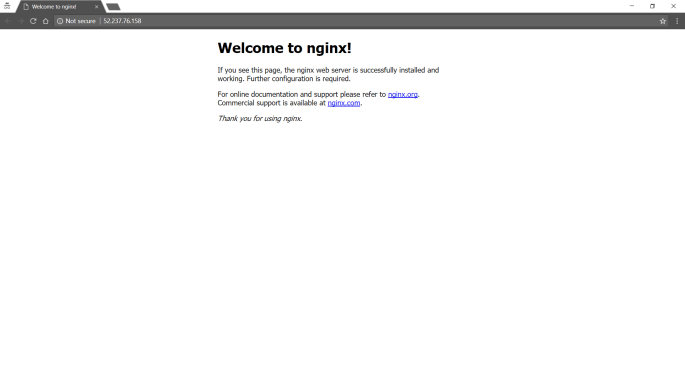Go to the browser home page
The height and width of the screenshot is (371, 685).
45,21
